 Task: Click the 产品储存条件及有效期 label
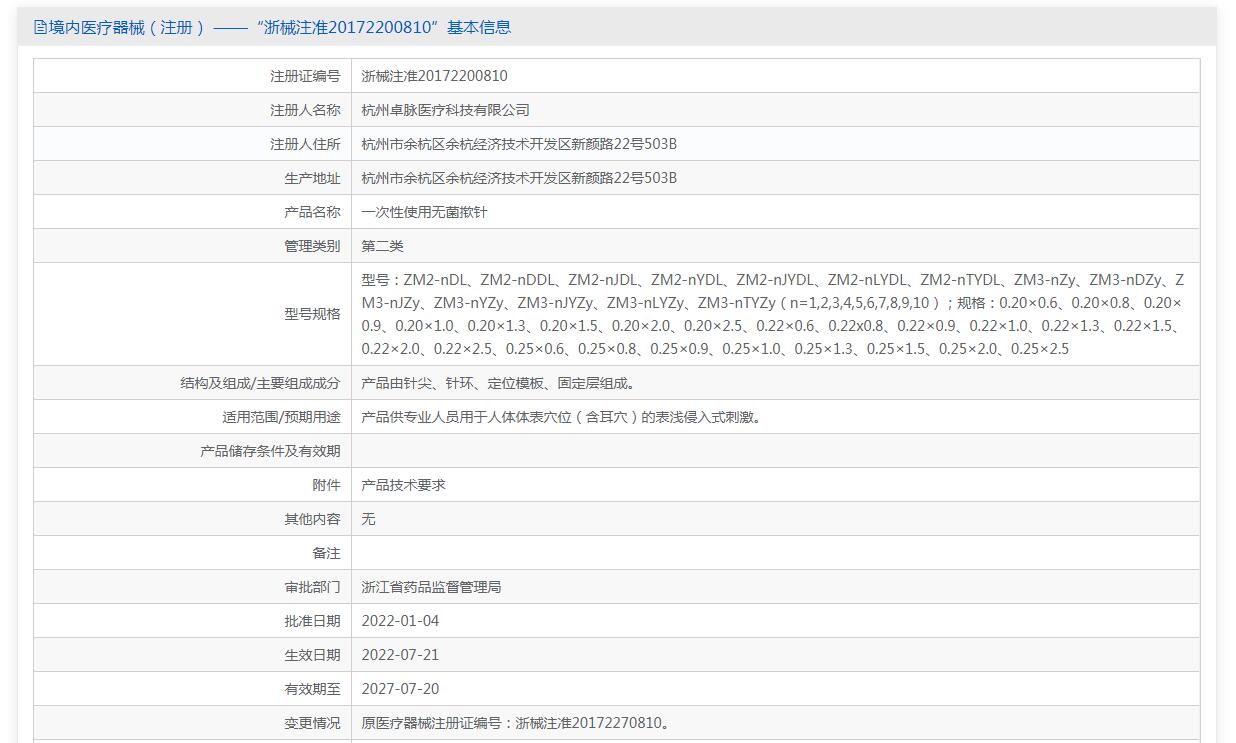[x=270, y=451]
